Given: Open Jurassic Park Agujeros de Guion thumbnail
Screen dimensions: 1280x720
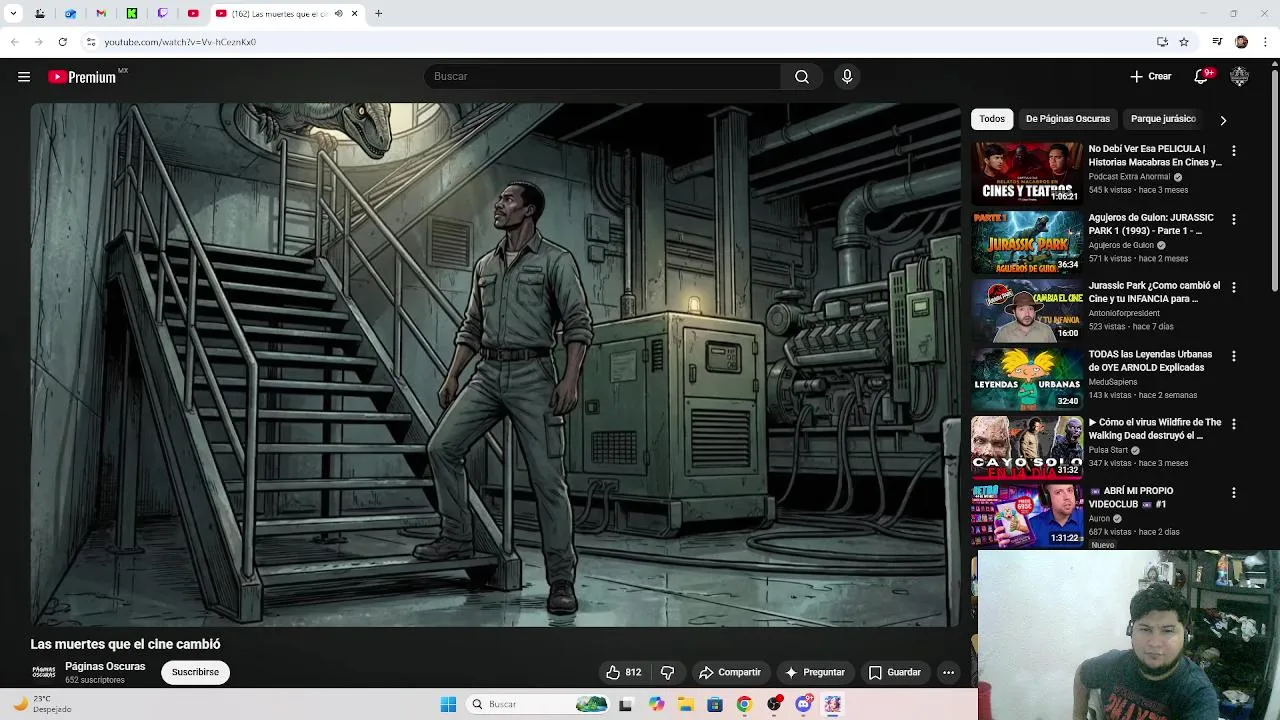Looking at the screenshot, I should click(1027, 241).
